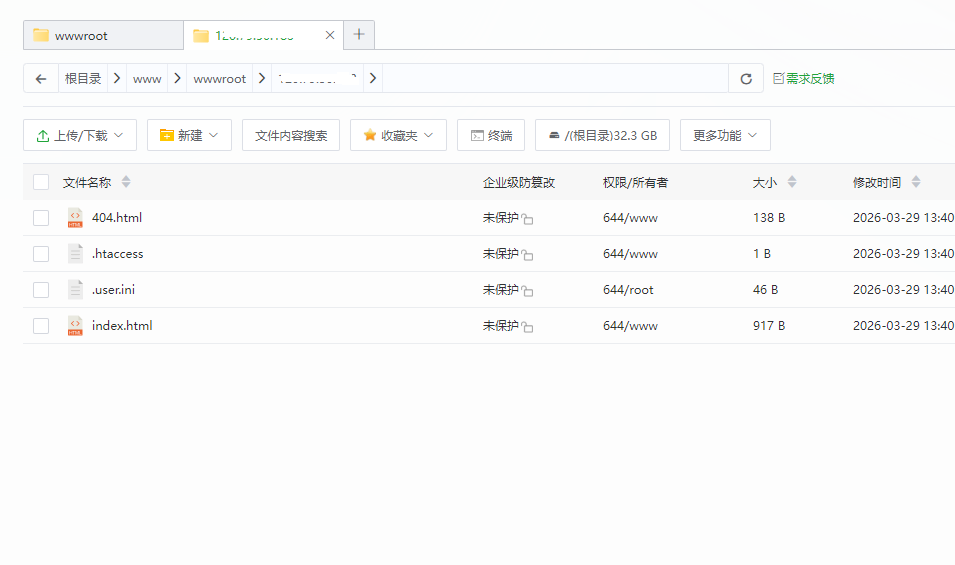This screenshot has width=955, height=565.
Task: Refresh the file list
Action: coord(746,79)
